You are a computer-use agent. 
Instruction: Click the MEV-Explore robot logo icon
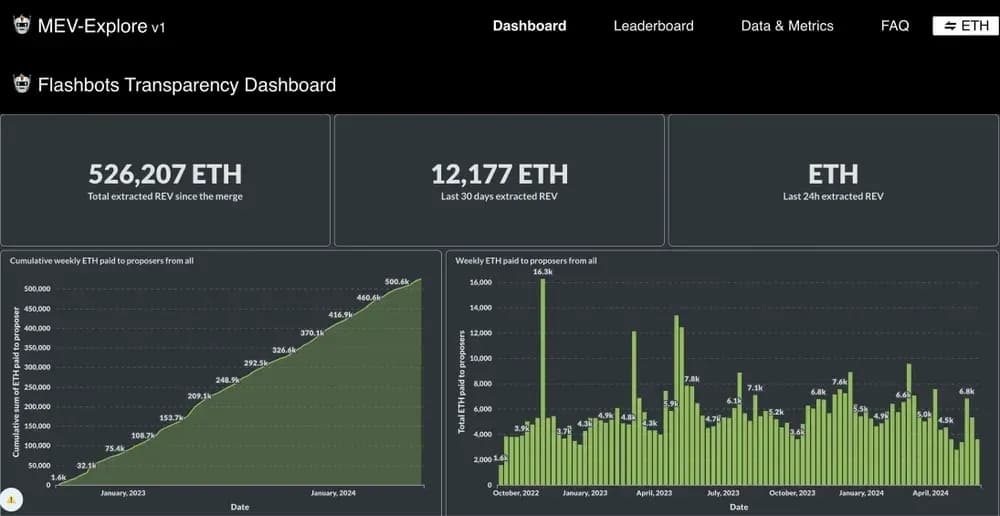[22, 25]
